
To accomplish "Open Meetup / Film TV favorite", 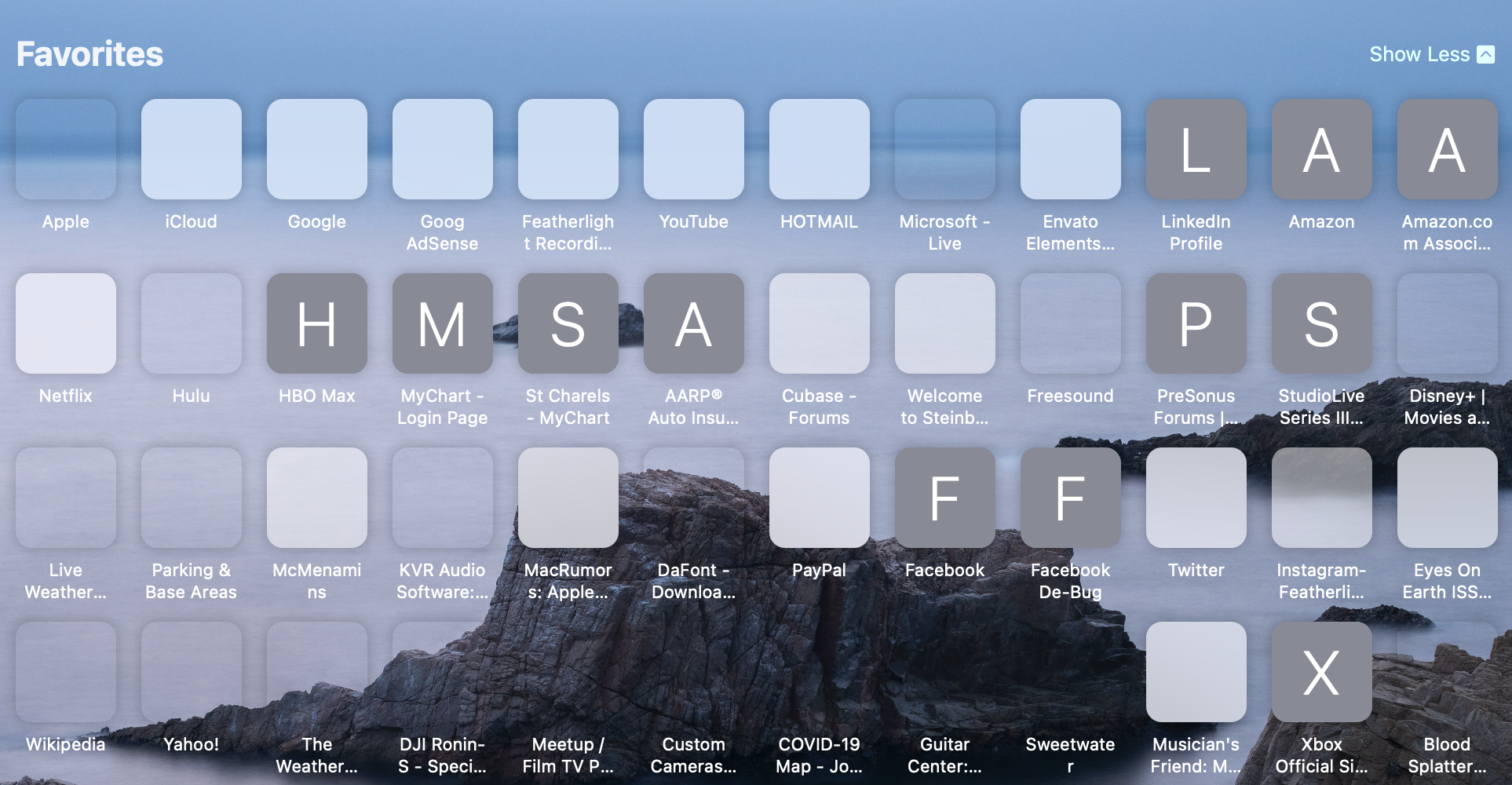I will coord(568,672).
